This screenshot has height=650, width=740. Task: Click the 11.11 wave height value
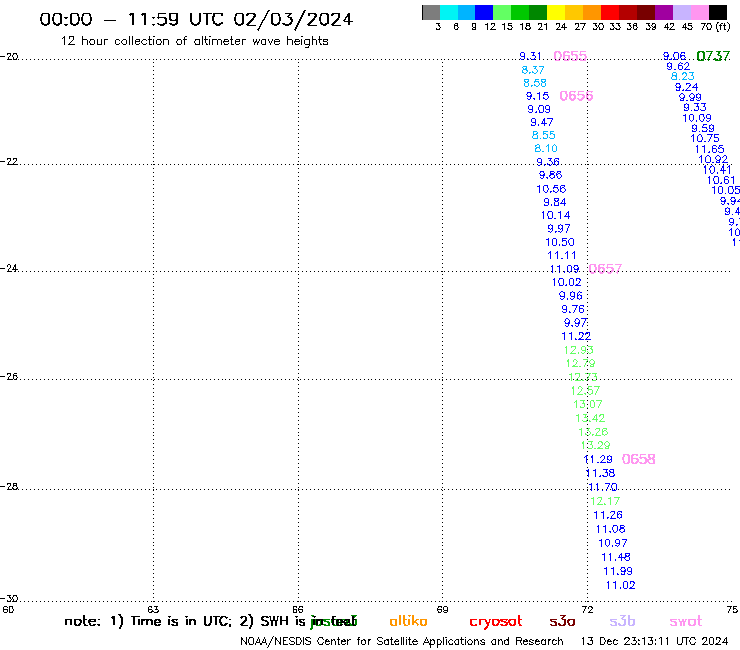pyautogui.click(x=562, y=255)
